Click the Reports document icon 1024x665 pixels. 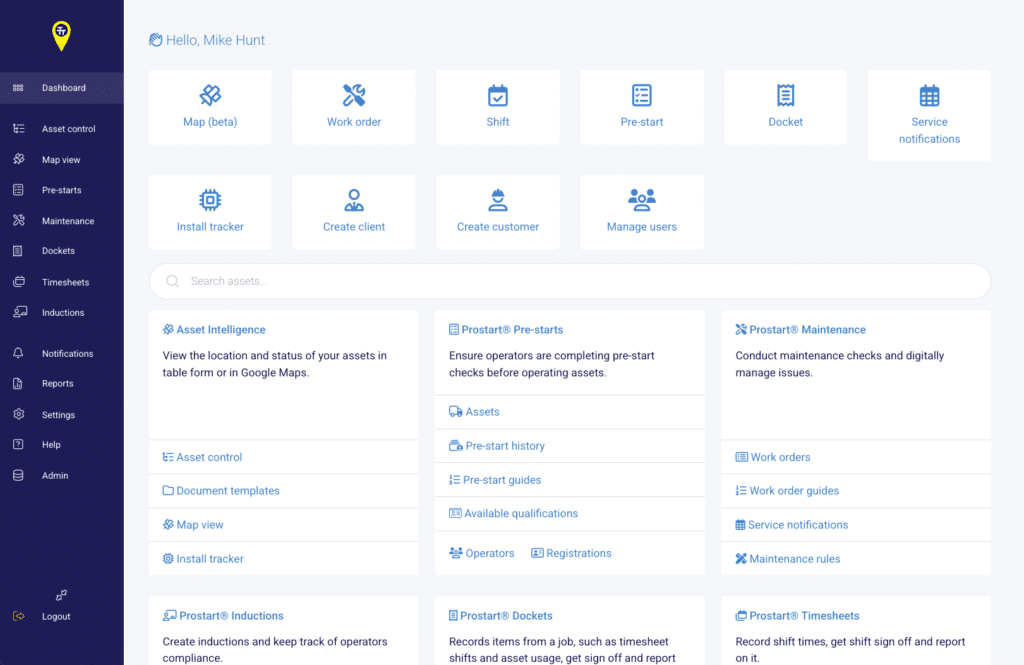18,383
